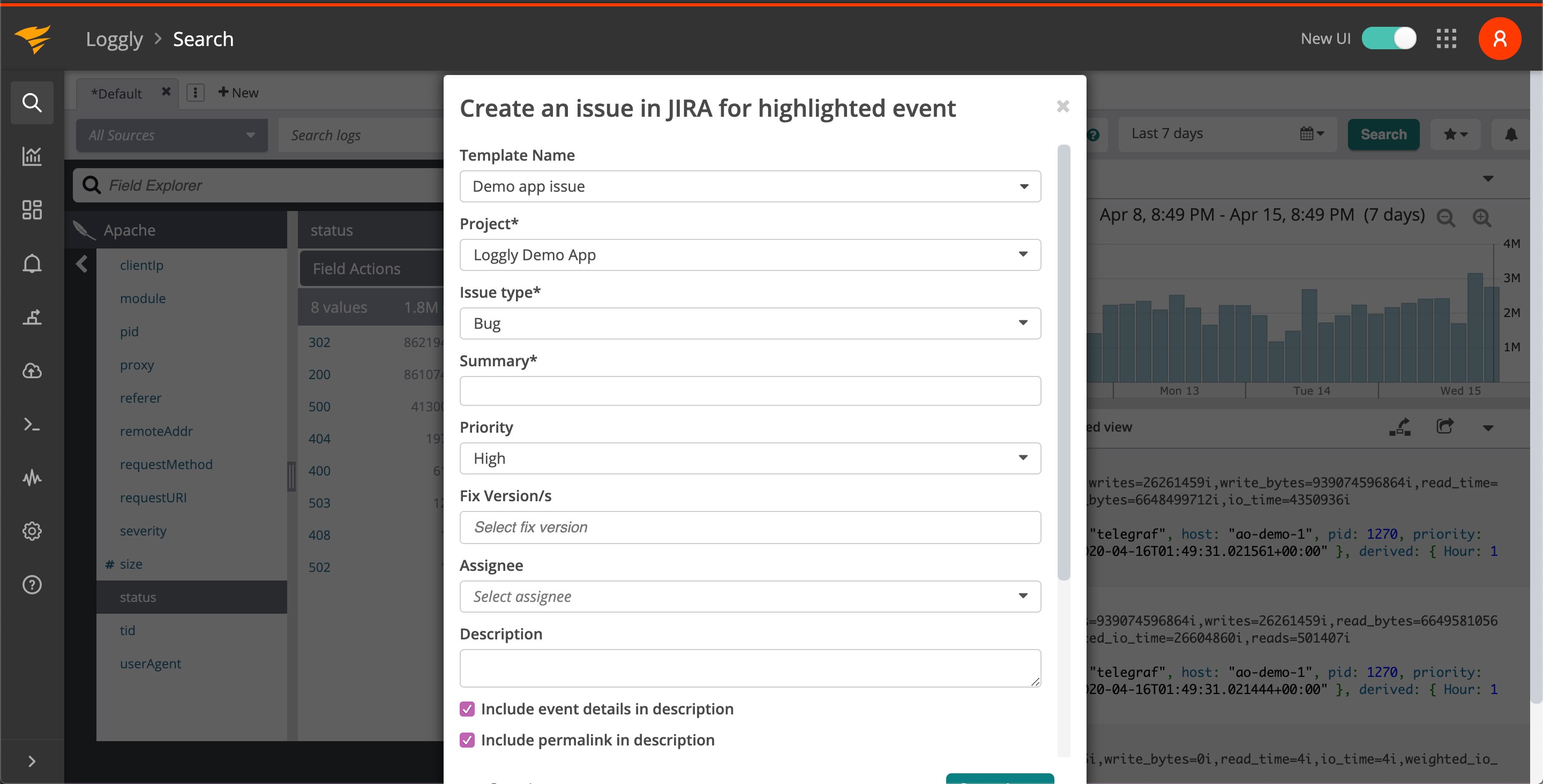Open Source Setup via the upload cloud icon
The height and width of the screenshot is (784, 1543).
[32, 370]
